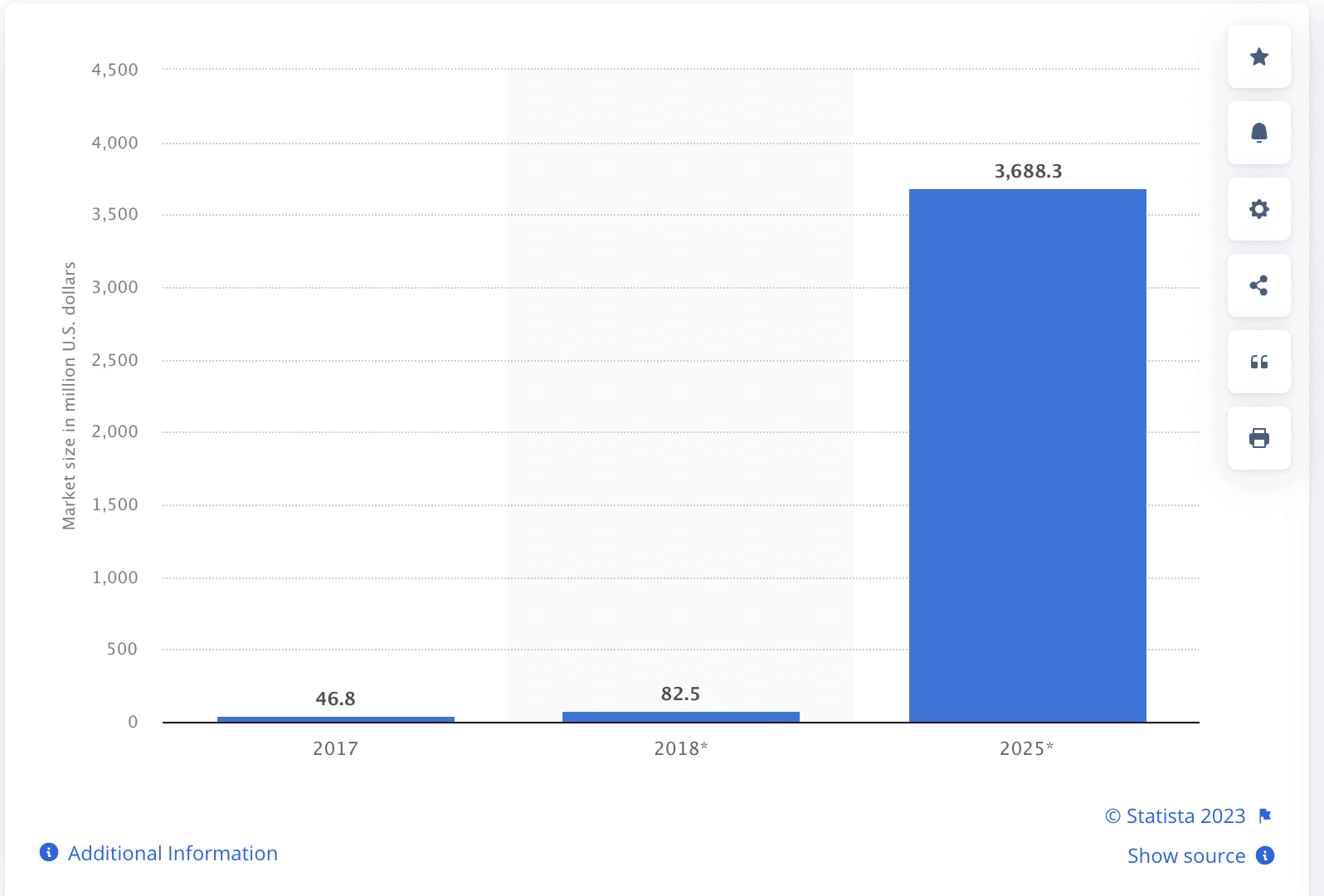Click the 3,500 y-axis label
Viewport: 1324px width, 896px height.
(115, 214)
